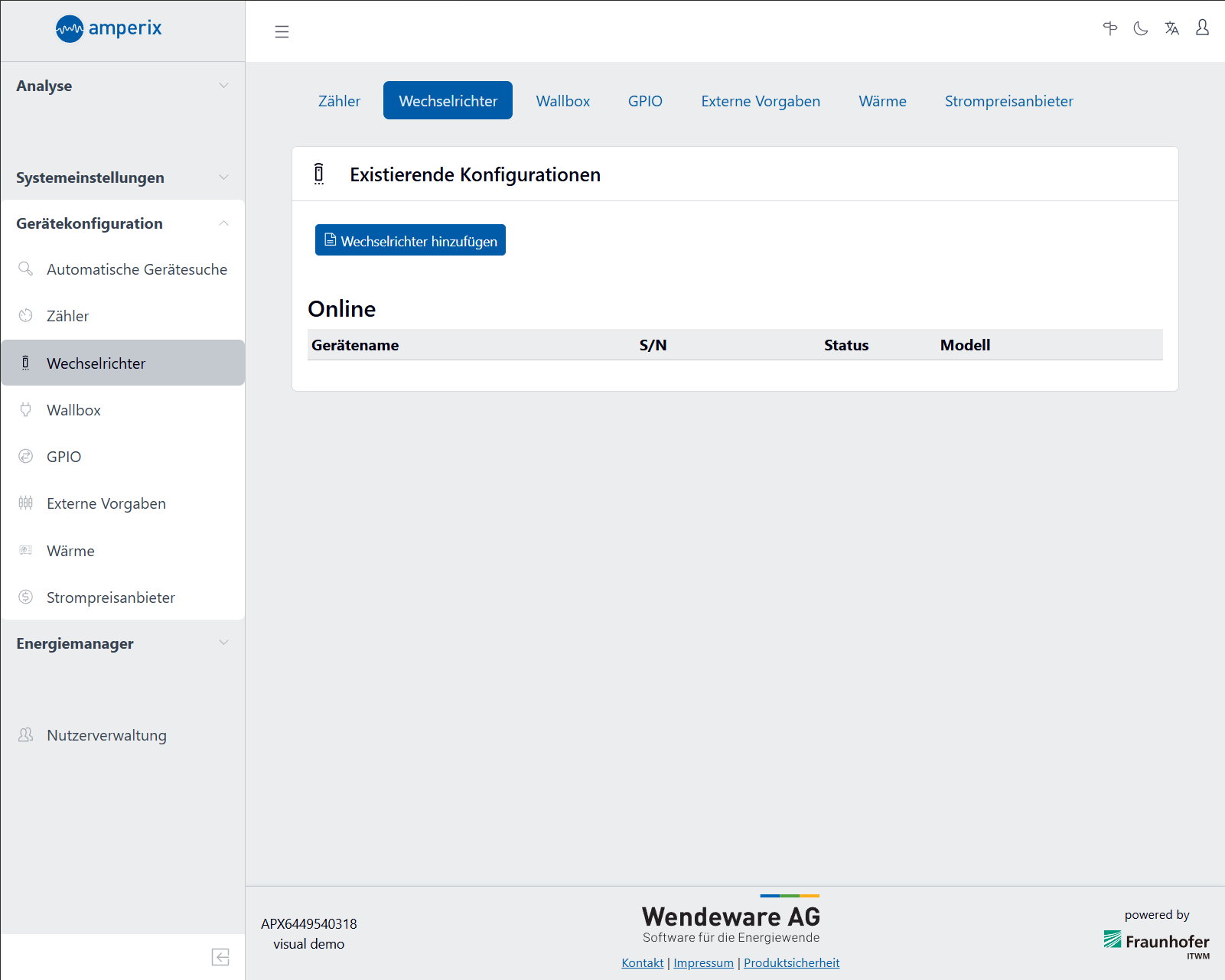Screen dimensions: 1225x980
Task: Expand the Energiemanager section
Action: (x=122, y=643)
